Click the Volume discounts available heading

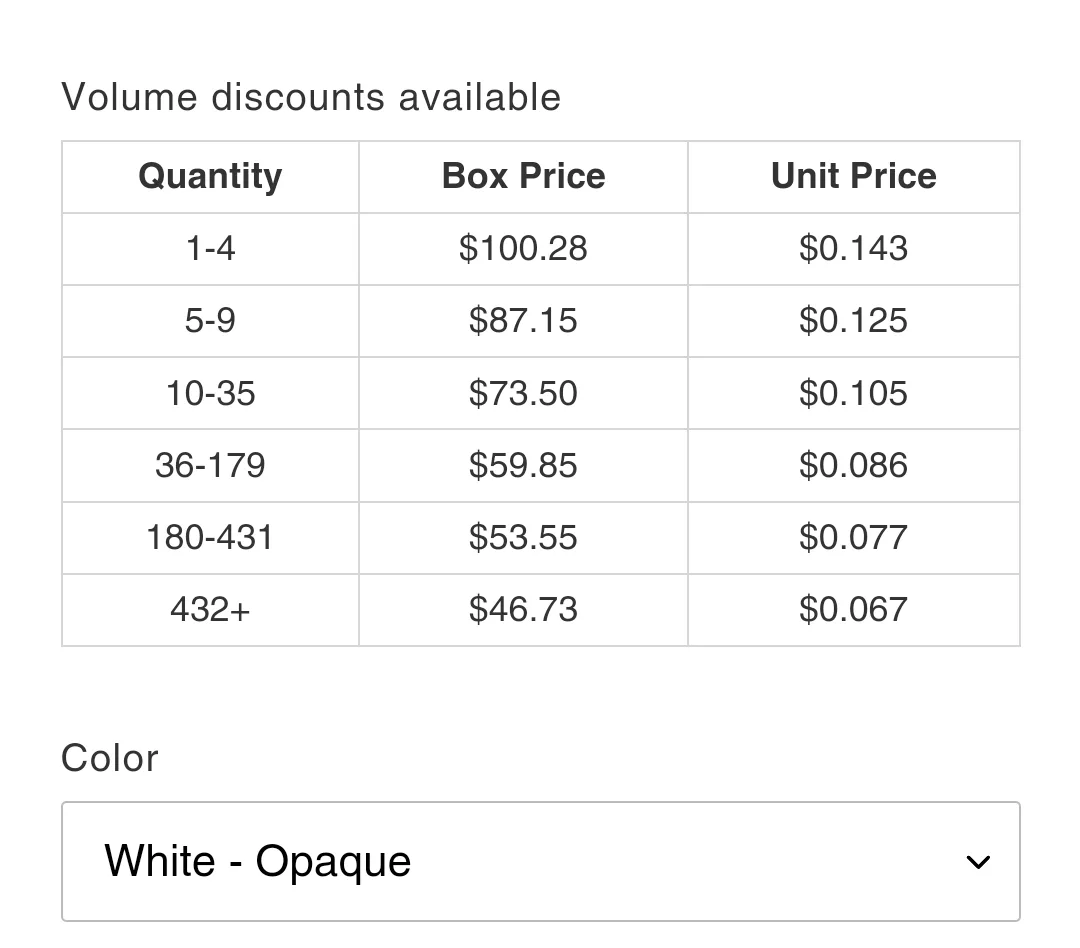311,97
